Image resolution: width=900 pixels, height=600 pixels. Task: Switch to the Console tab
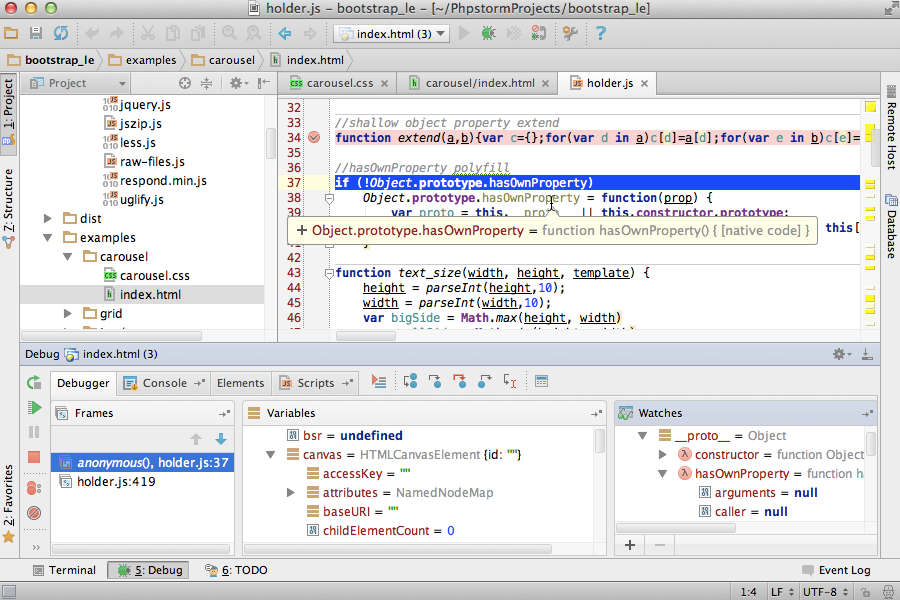click(x=164, y=382)
